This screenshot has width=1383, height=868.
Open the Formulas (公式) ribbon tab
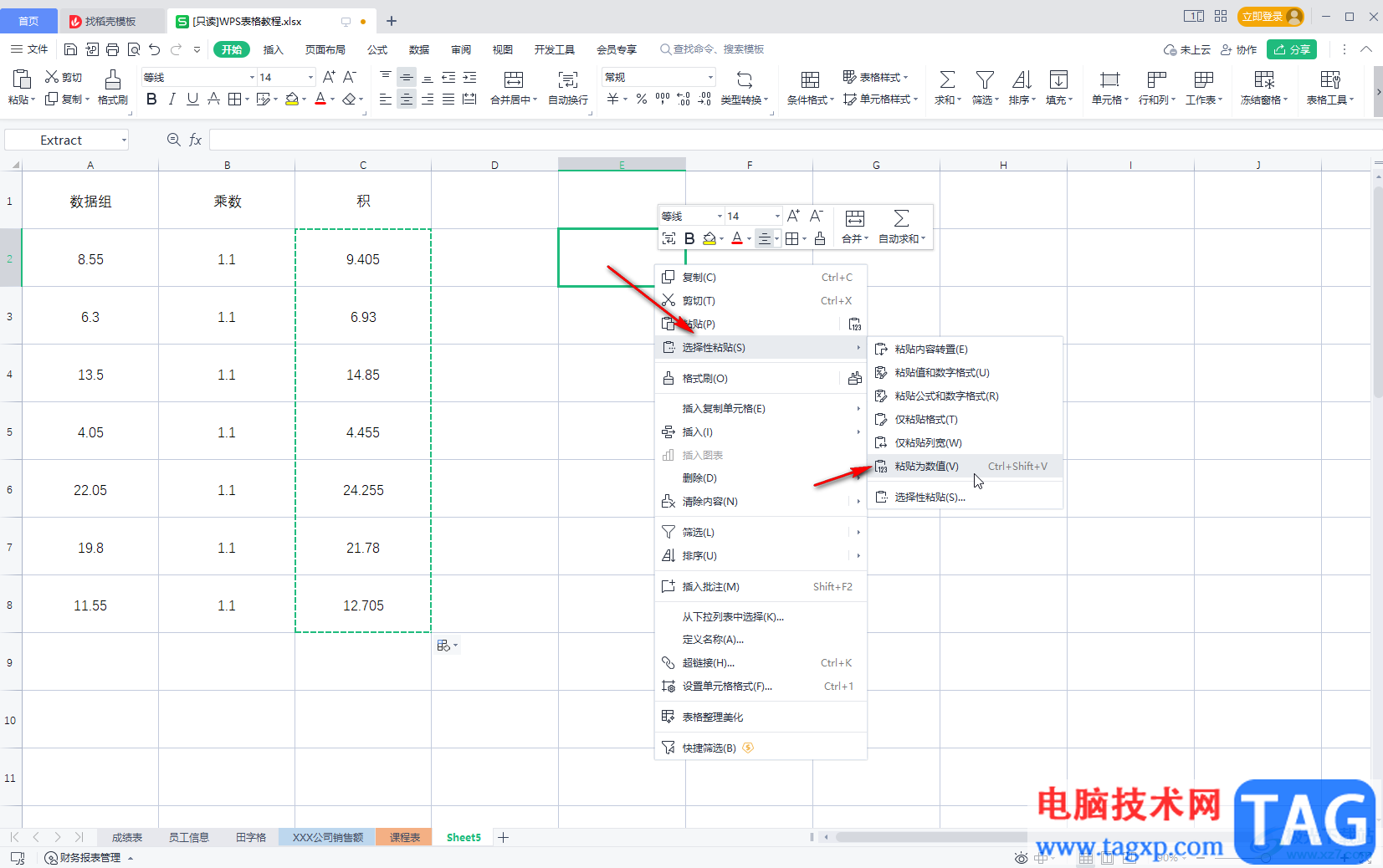click(377, 49)
